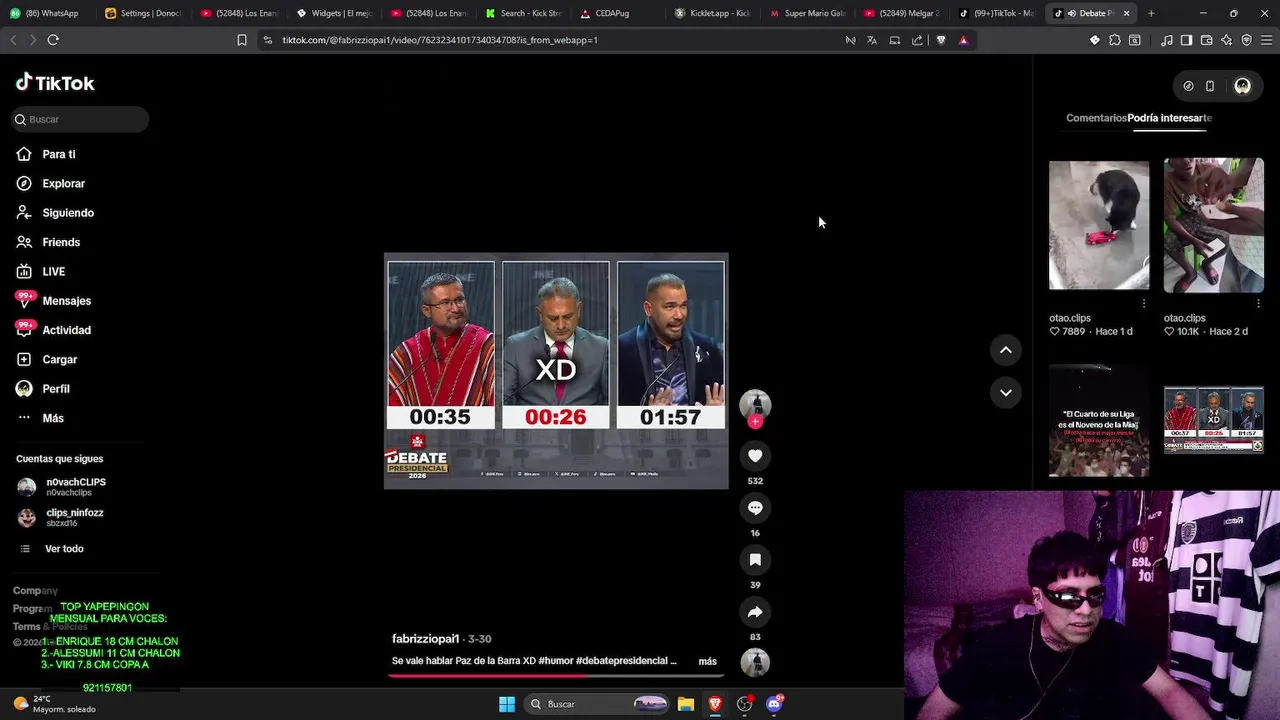Open the #debatepresidencial hashtag
Viewport: 1280px width, 720px height.
pos(622,661)
